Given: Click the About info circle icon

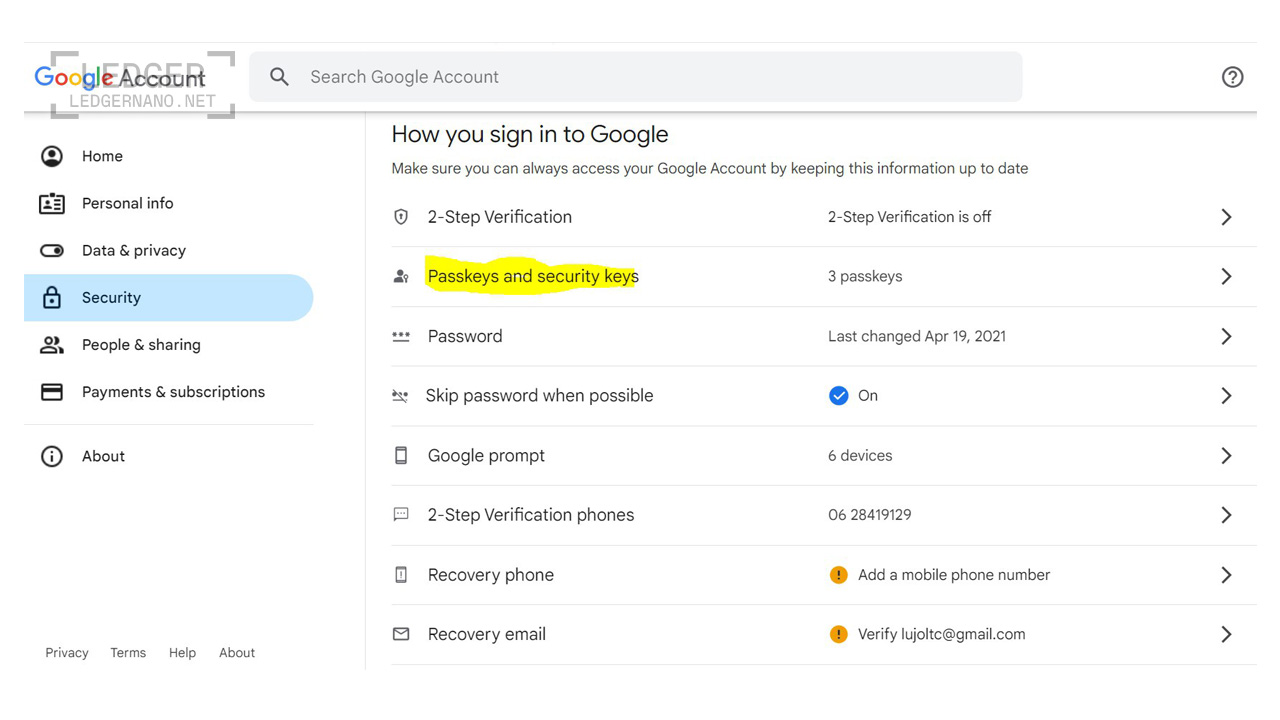Looking at the screenshot, I should tap(51, 456).
